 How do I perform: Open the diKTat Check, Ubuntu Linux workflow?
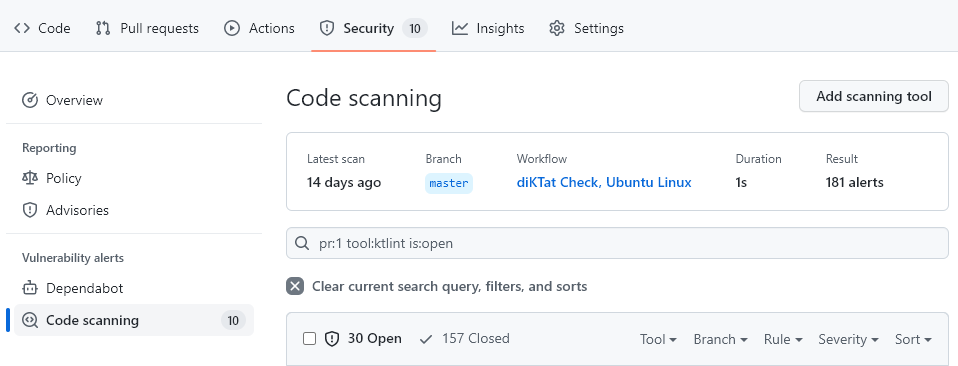coord(604,182)
